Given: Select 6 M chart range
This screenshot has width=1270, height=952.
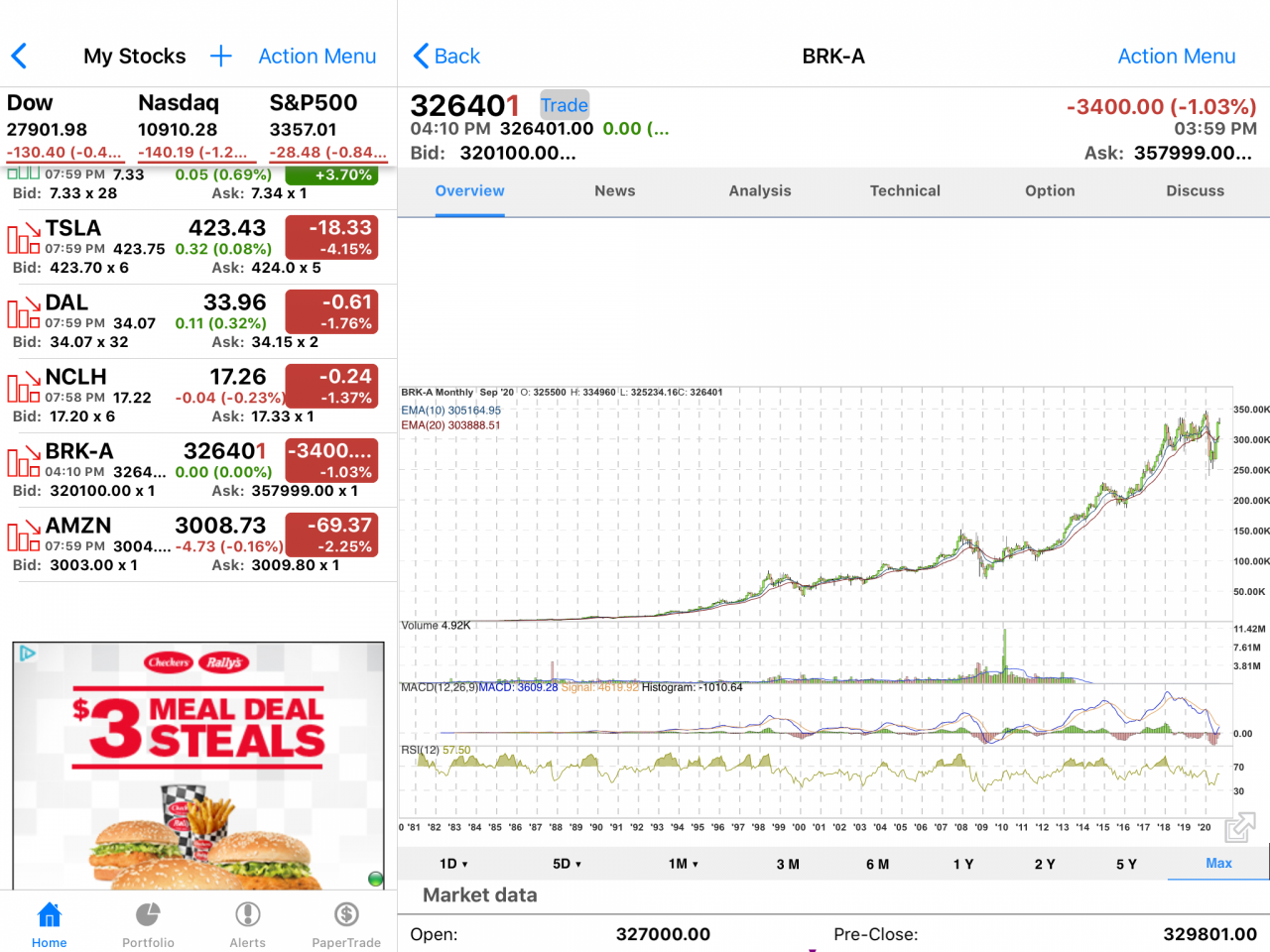Looking at the screenshot, I should (877, 864).
